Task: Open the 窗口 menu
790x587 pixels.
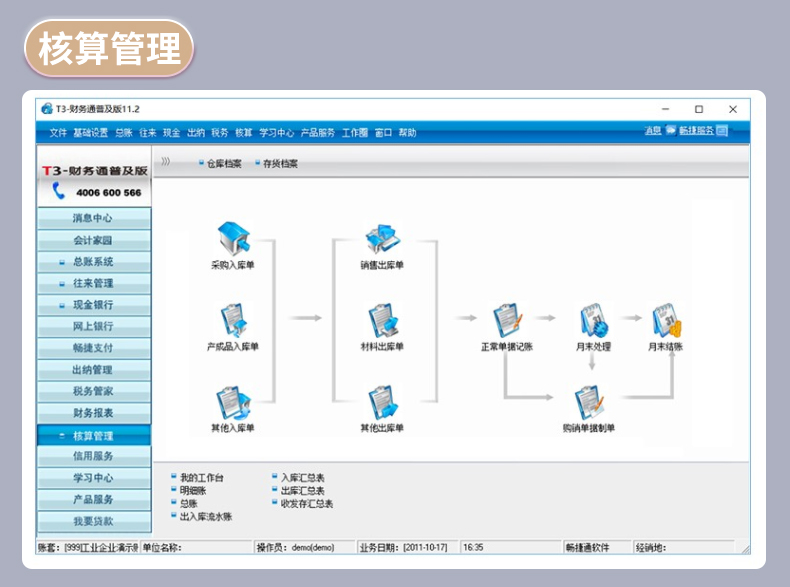Action: pos(383,133)
